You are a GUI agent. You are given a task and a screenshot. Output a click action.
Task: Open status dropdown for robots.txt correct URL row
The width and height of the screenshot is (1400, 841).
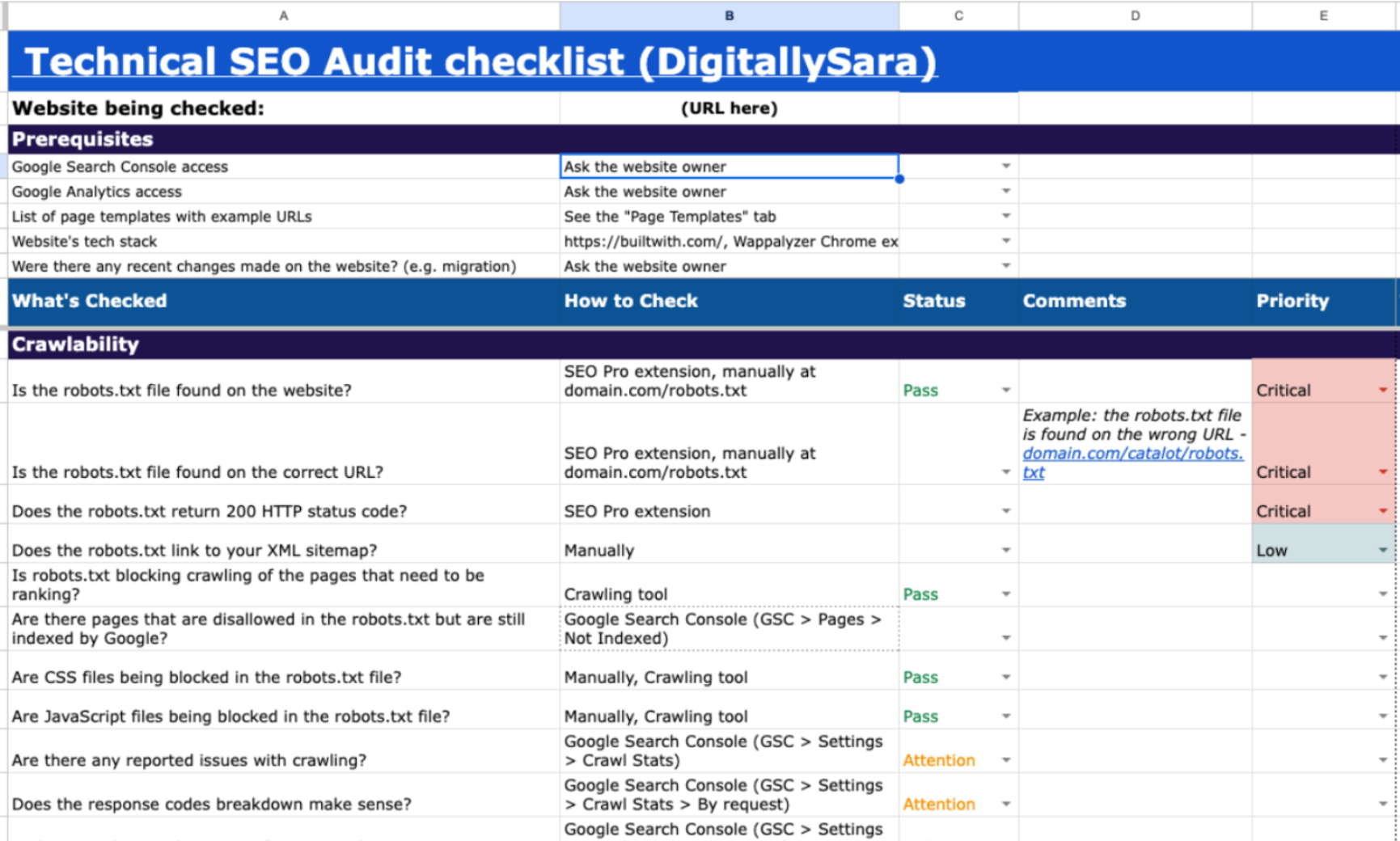pyautogui.click(x=1006, y=471)
